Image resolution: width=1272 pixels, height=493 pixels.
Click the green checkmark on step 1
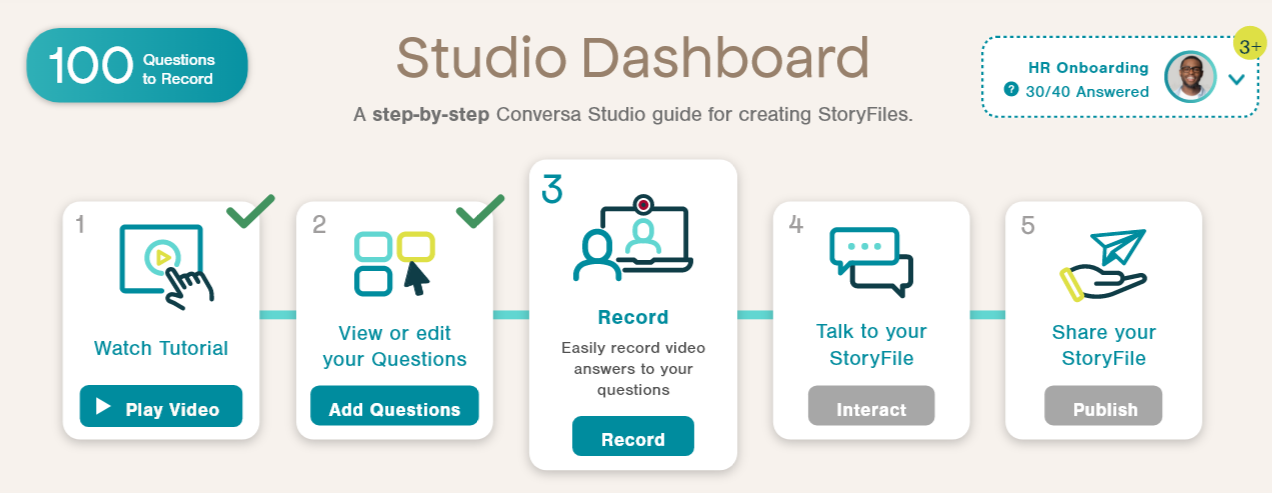click(x=250, y=211)
